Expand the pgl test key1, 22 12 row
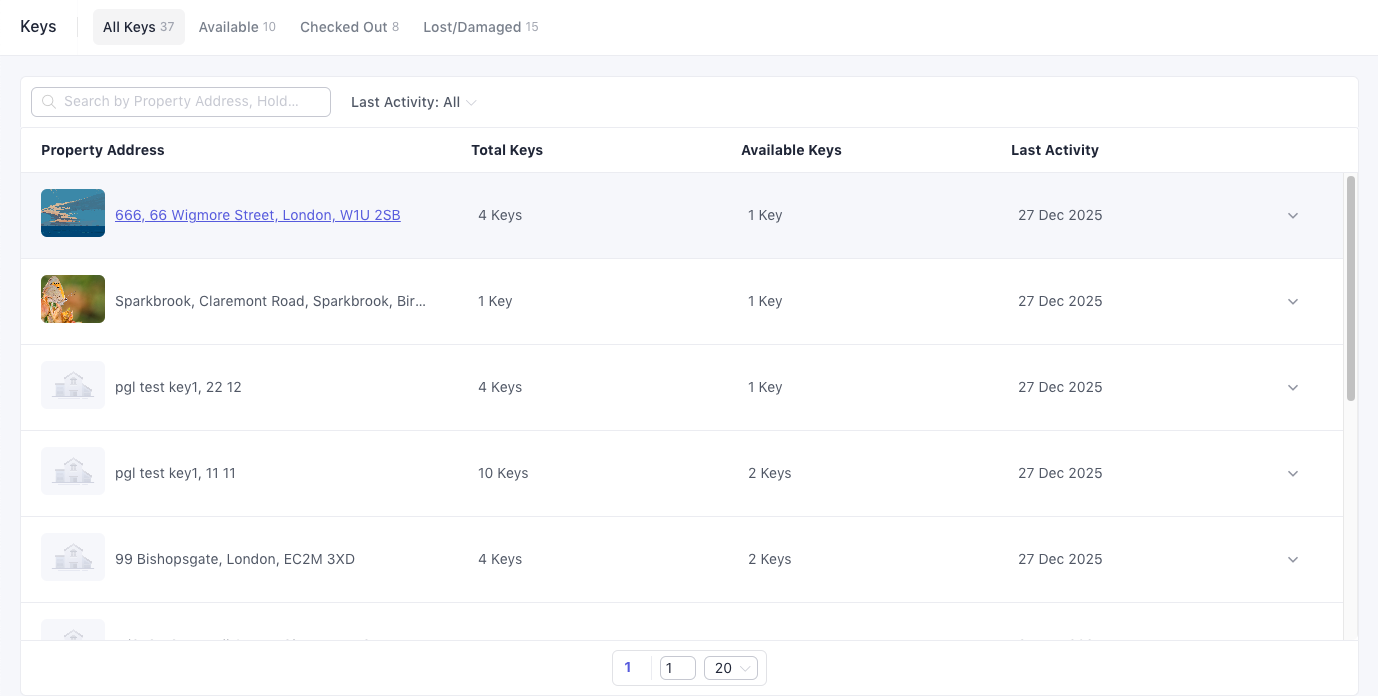This screenshot has height=696, width=1378. coord(1292,388)
